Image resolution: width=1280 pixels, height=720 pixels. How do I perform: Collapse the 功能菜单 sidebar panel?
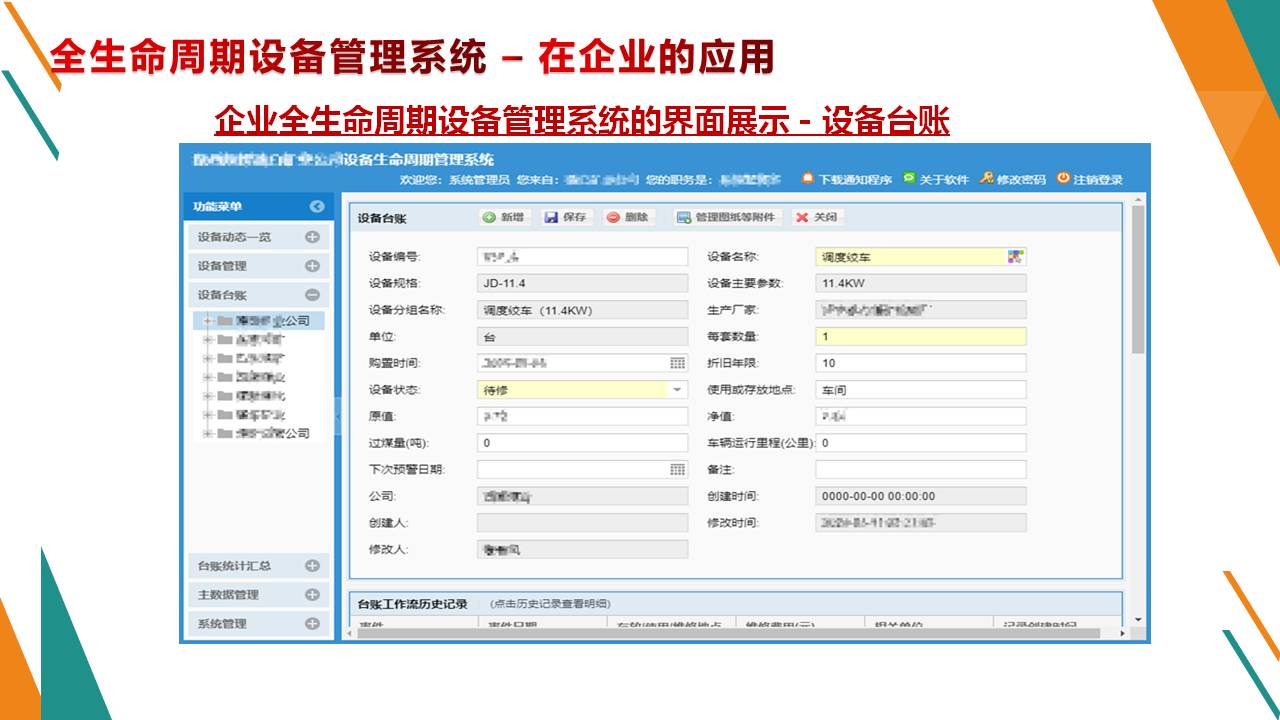click(317, 207)
